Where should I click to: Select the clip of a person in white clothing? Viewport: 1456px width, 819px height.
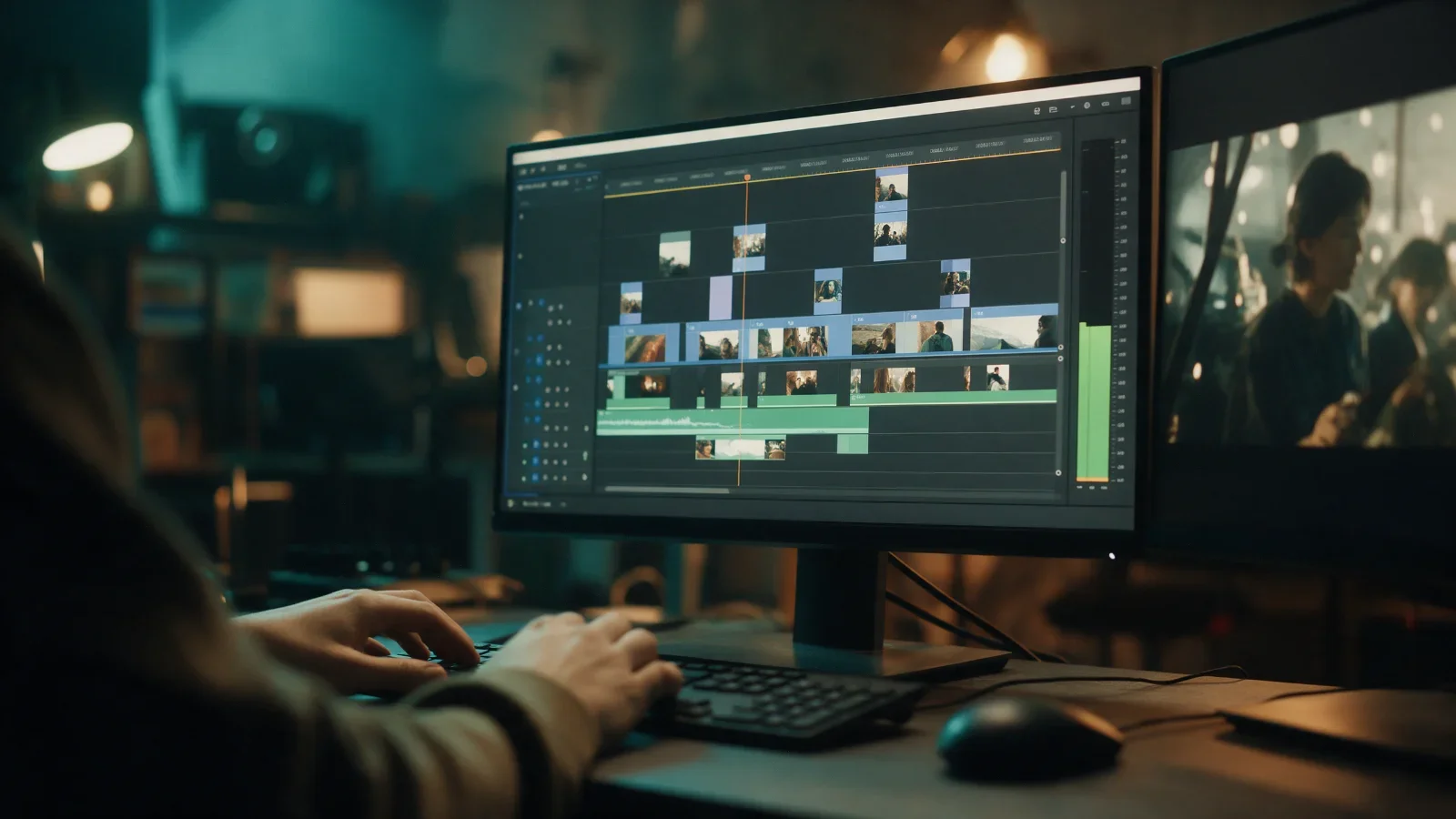tap(997, 378)
